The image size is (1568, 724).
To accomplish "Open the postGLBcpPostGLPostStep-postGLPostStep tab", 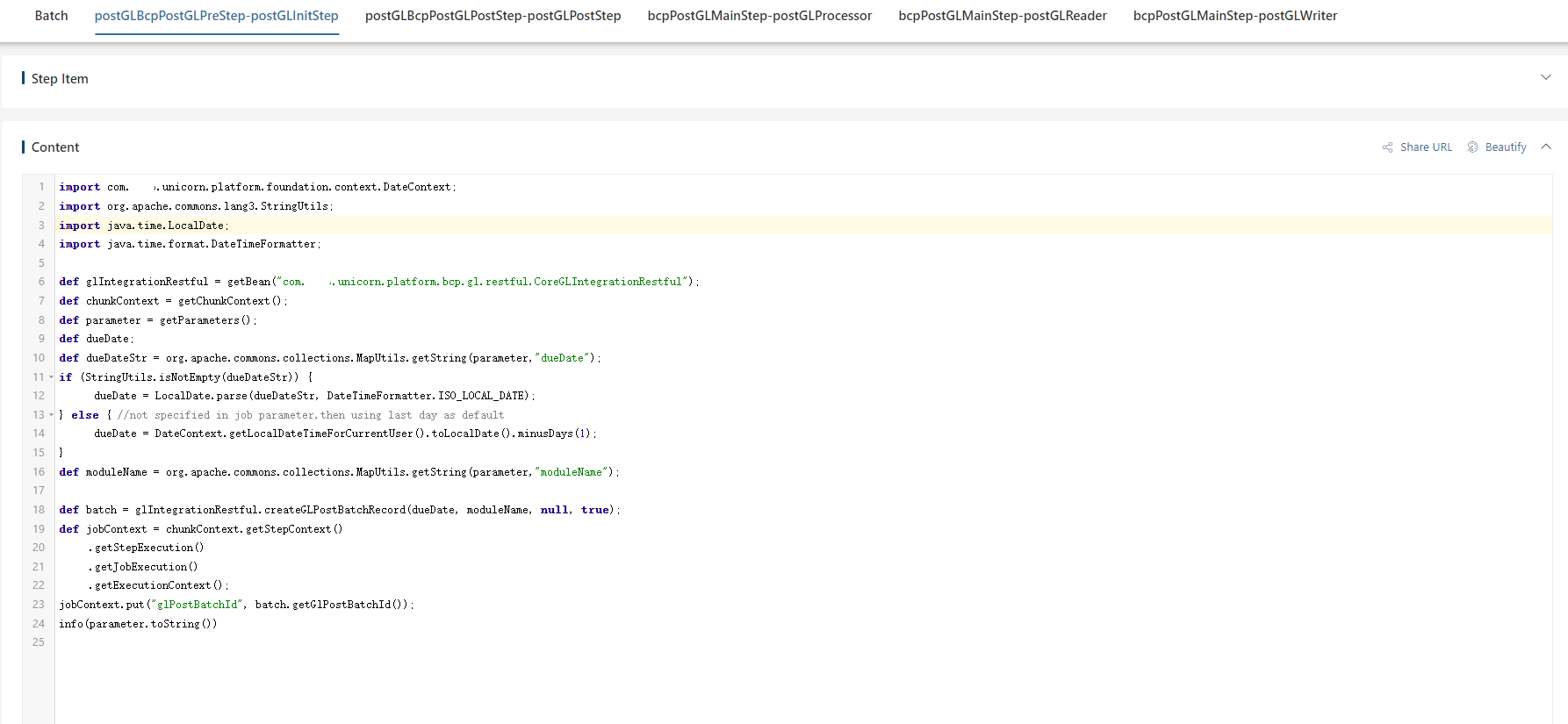I will (x=493, y=16).
